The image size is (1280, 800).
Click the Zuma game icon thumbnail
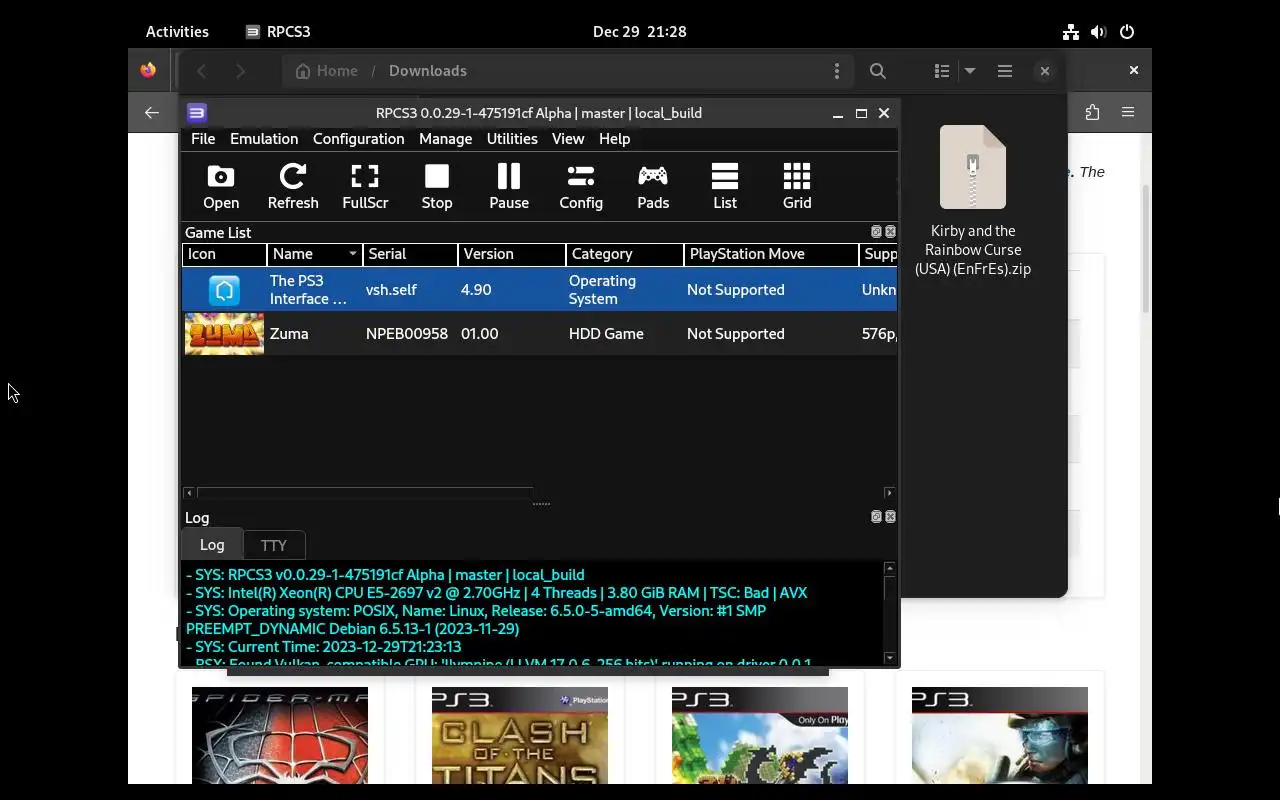click(x=224, y=334)
